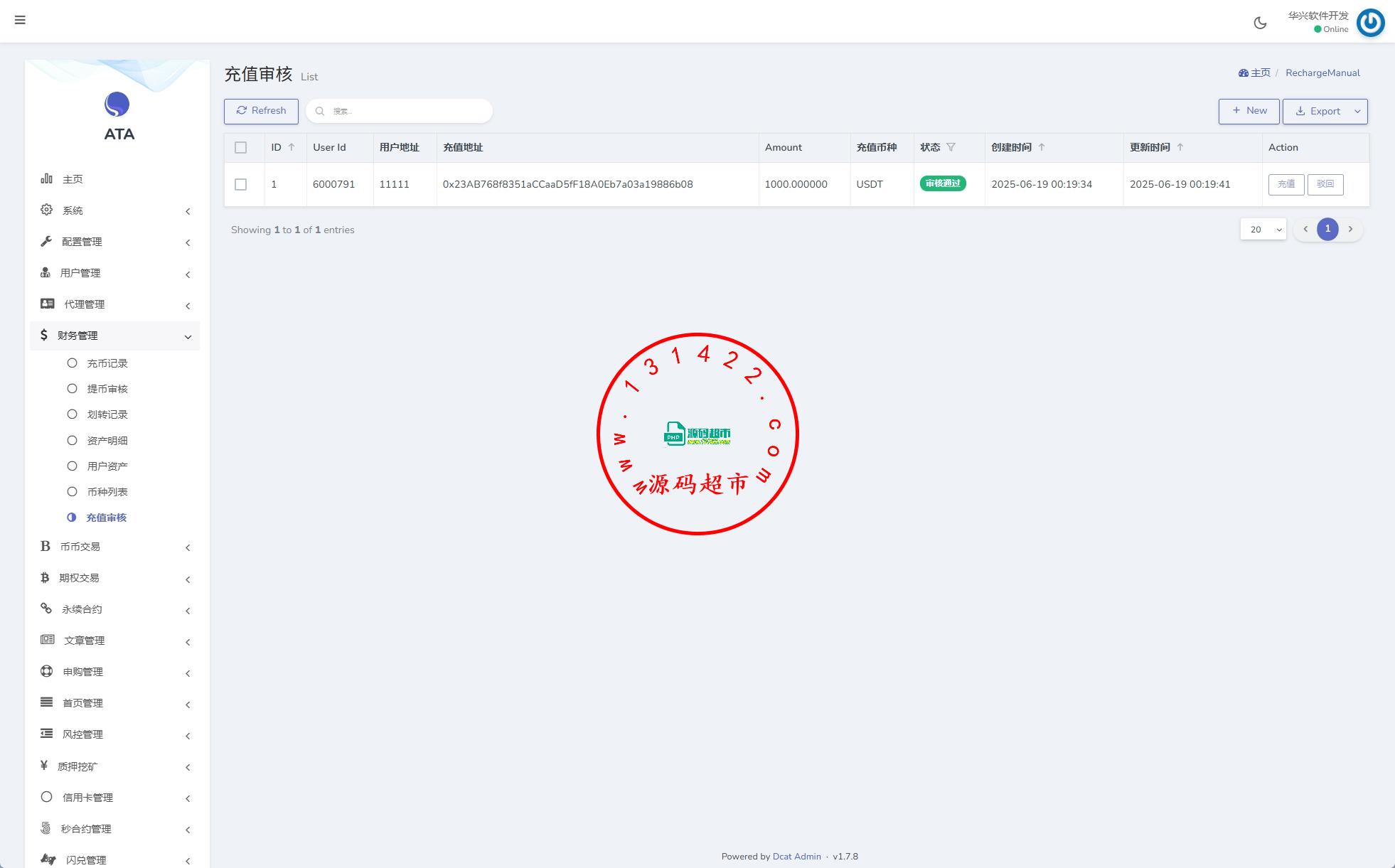Click the Refresh button
The width and height of the screenshot is (1395, 868).
[261, 111]
